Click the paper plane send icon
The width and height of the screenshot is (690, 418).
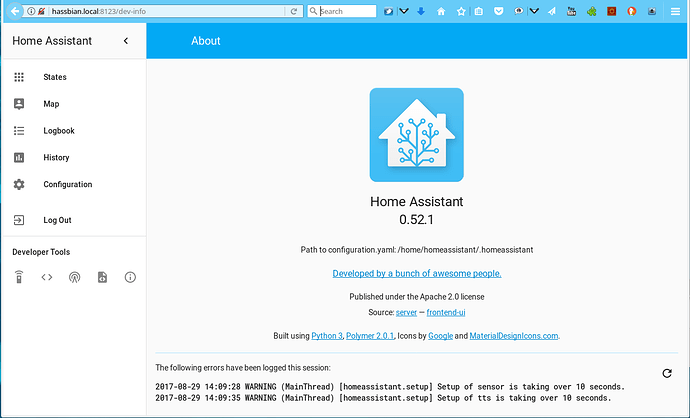click(552, 11)
